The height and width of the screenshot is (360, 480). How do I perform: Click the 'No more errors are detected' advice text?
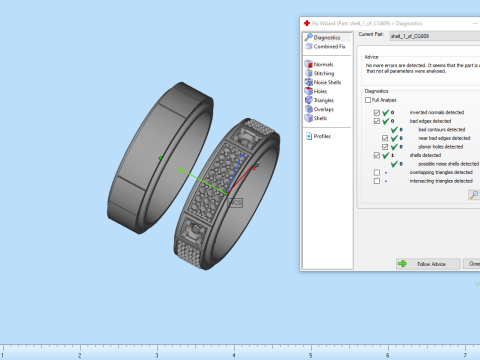[423, 68]
